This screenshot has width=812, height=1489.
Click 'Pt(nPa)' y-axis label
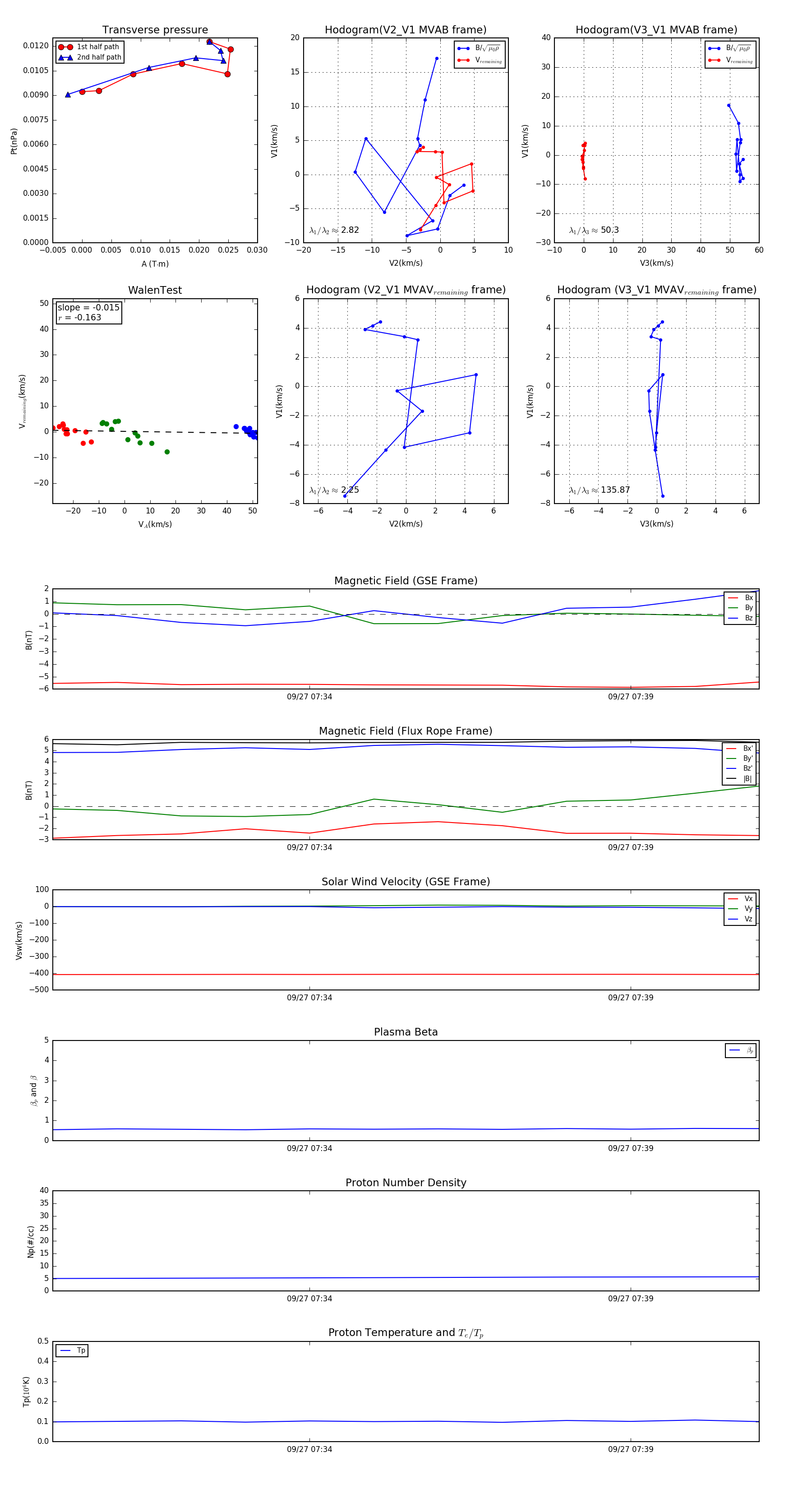click(x=14, y=140)
